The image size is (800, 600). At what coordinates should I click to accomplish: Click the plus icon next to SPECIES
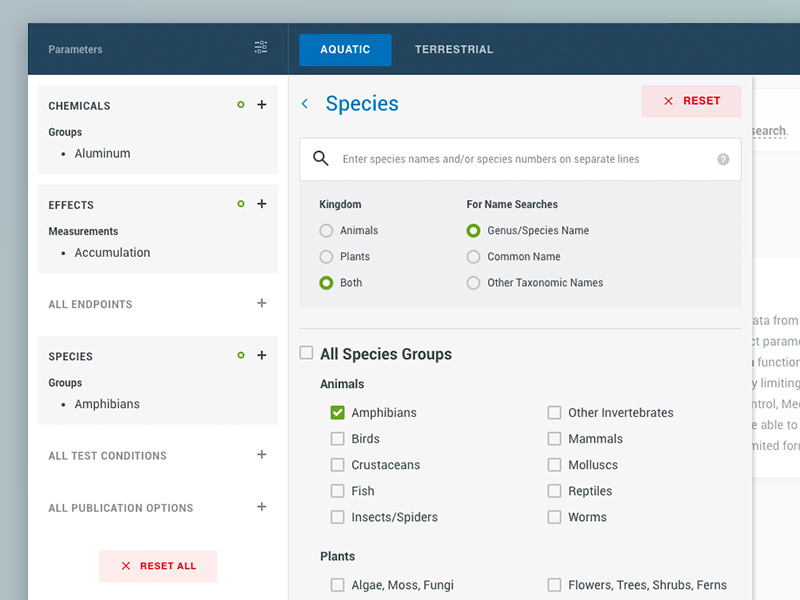(262, 356)
